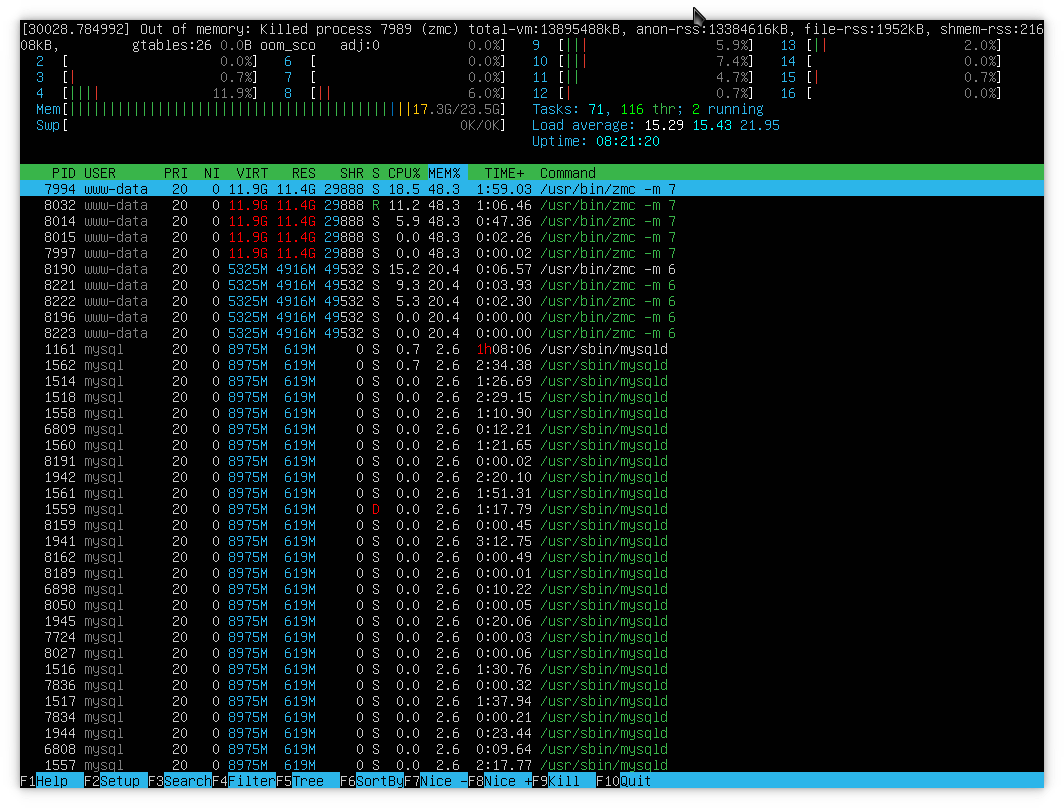Viewport: 1064px width, 808px height.
Task: Click F10 Quit button
Action: coord(624,781)
